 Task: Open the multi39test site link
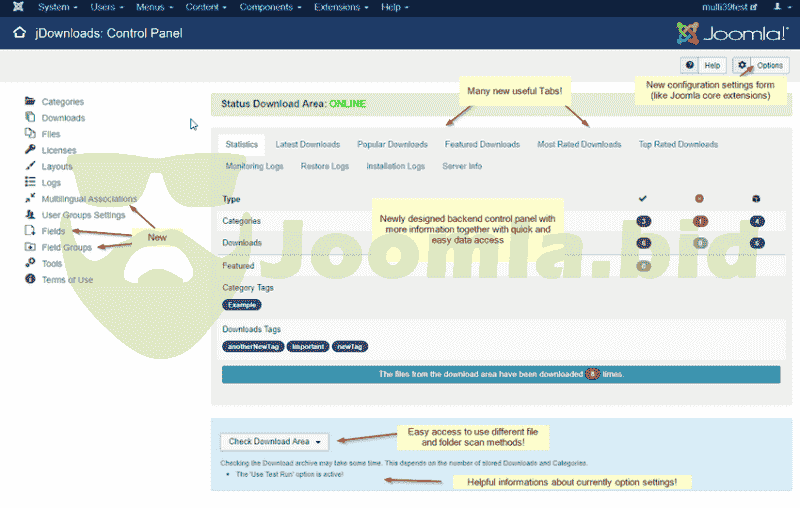pos(726,7)
